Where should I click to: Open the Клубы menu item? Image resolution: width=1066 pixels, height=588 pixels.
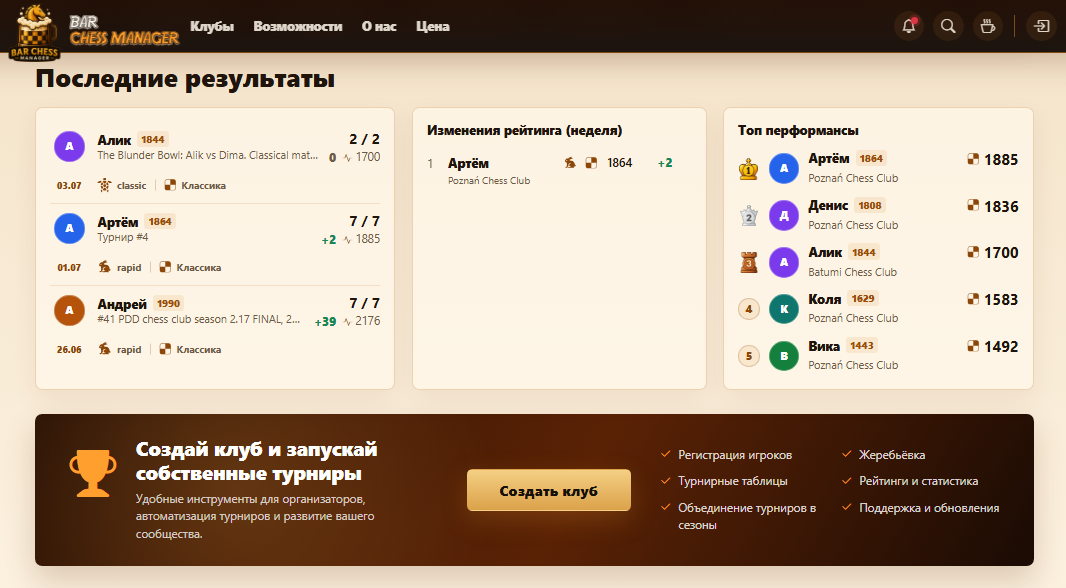click(212, 27)
